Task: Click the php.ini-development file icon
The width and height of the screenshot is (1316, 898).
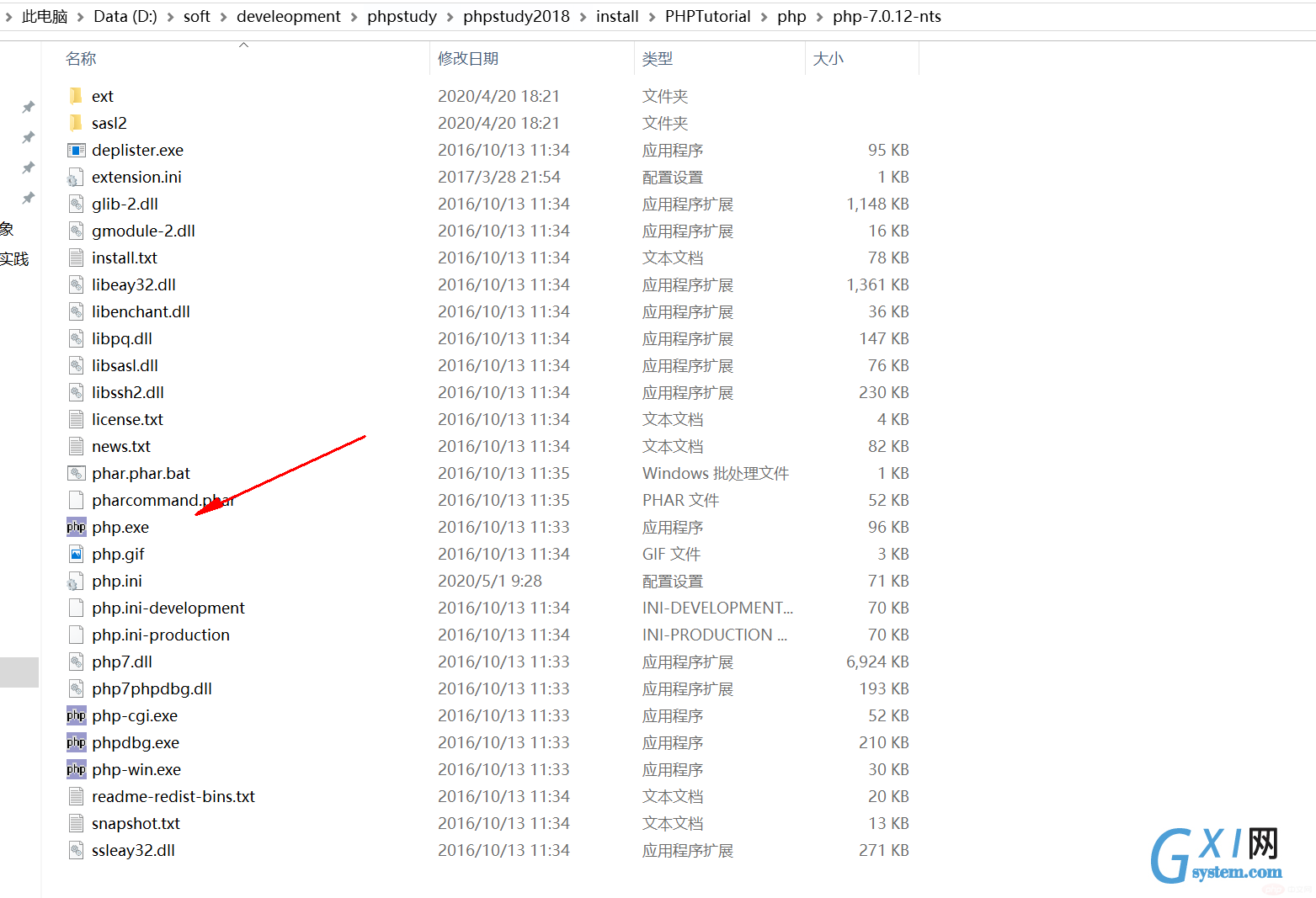Action: click(x=76, y=608)
